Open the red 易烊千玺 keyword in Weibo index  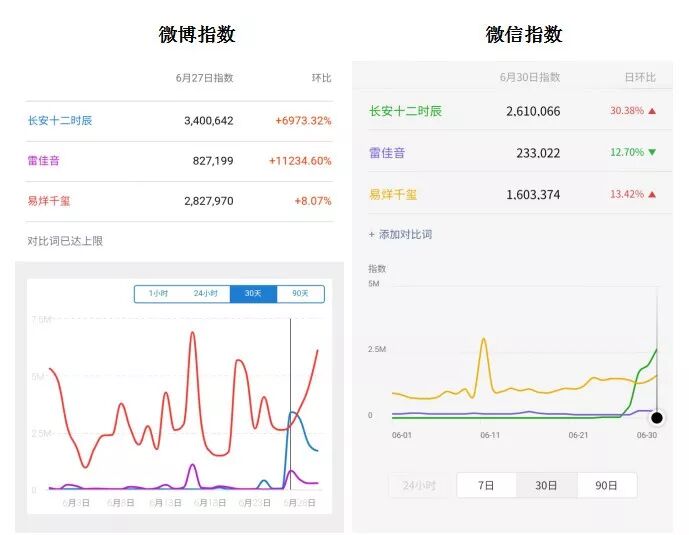tap(49, 201)
